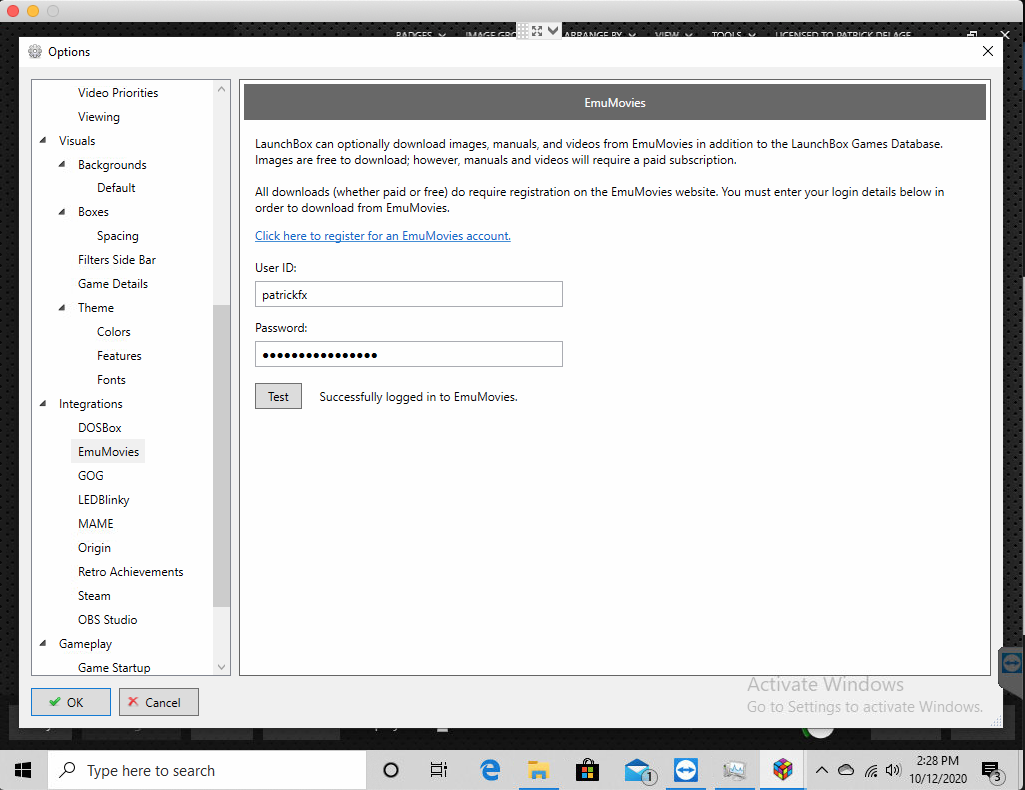Viewport: 1025px width, 790px height.
Task: Open the Spacing settings under Boxes
Action: coord(118,236)
